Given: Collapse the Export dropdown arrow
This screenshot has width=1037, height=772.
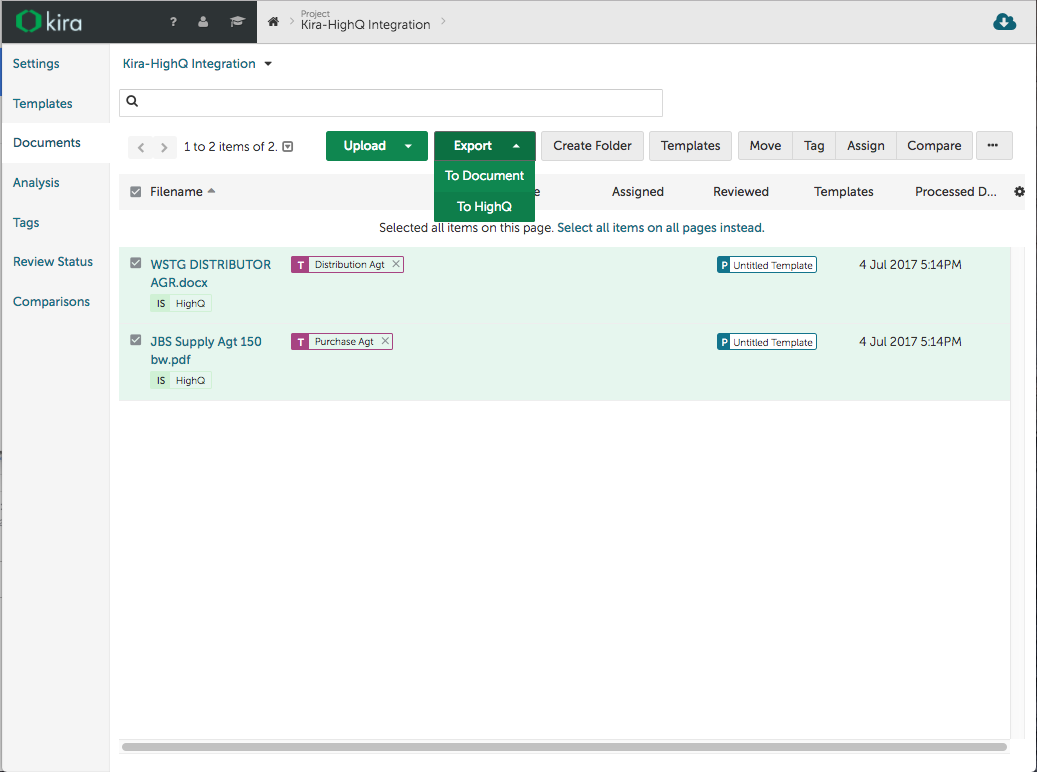Looking at the screenshot, I should [x=516, y=146].
